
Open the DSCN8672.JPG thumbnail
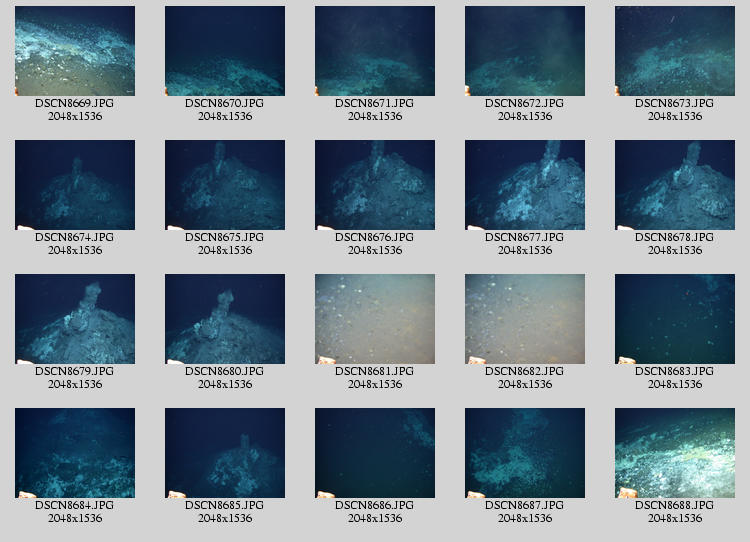coord(525,51)
